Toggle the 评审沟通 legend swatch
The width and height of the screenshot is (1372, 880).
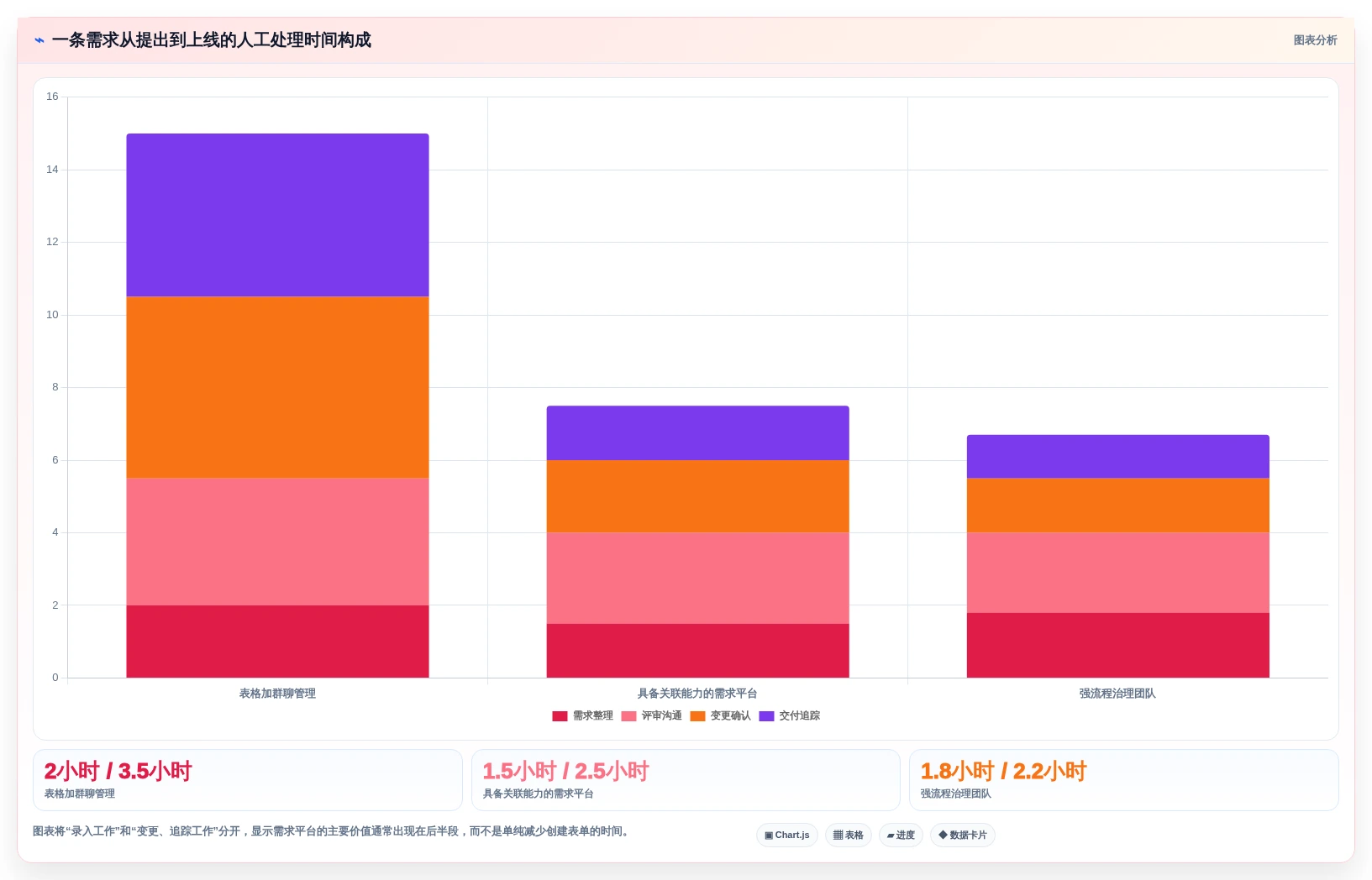pos(628,716)
